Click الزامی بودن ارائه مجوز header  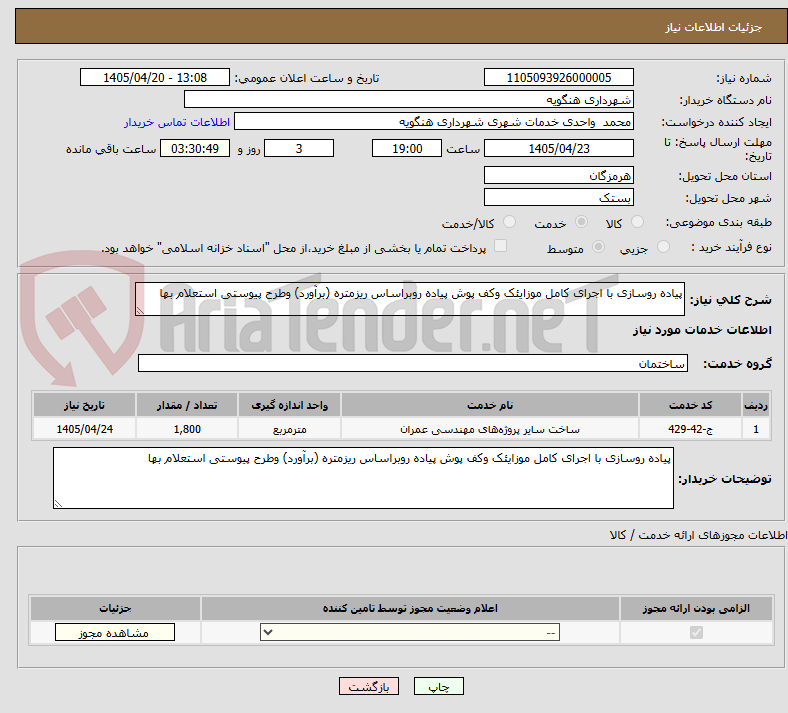click(x=696, y=608)
